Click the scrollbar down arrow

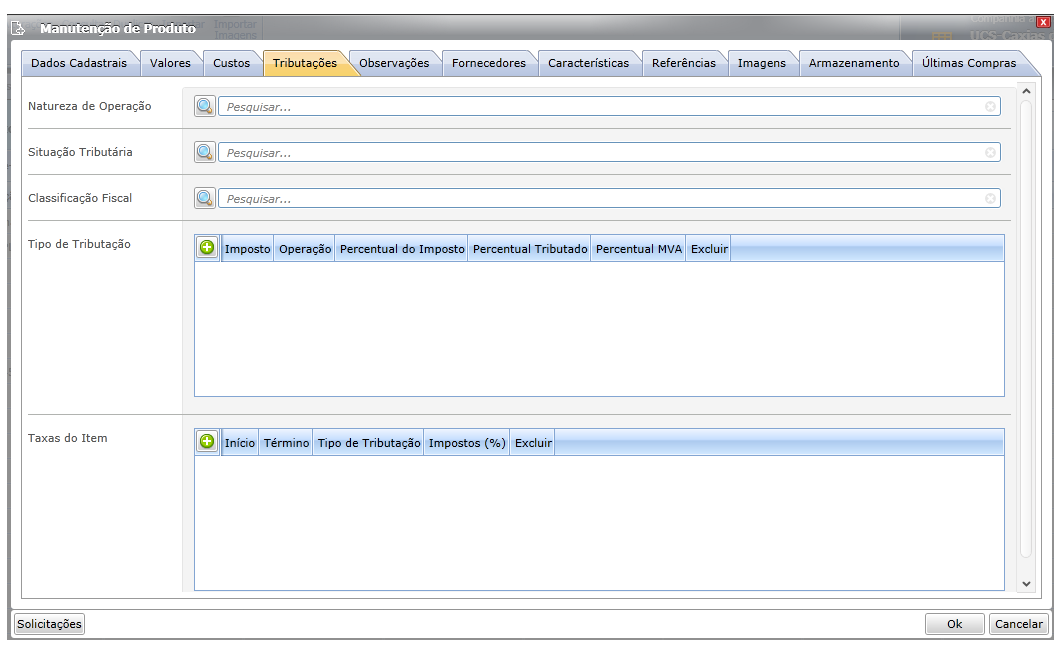pyautogui.click(x=1026, y=584)
